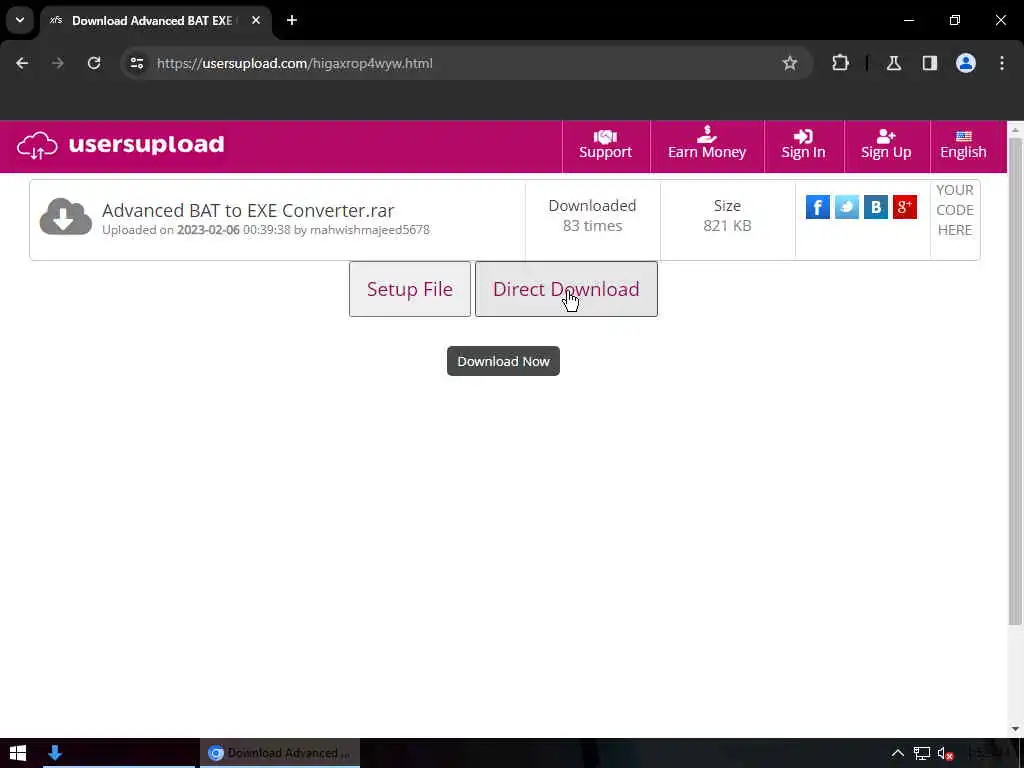This screenshot has width=1024, height=768.
Task: Click the browser Forward arrow
Action: point(58,63)
